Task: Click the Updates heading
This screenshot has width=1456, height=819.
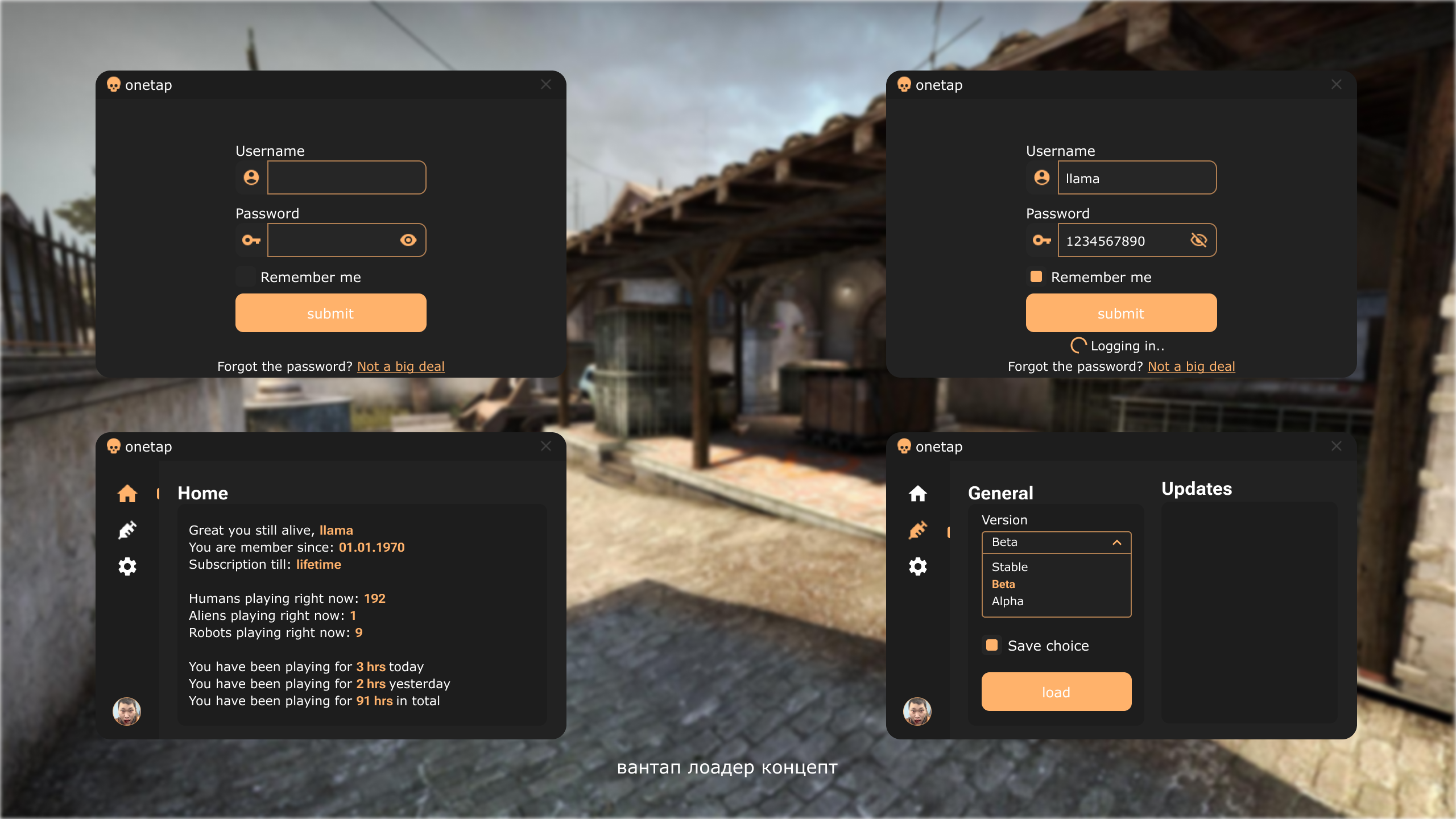Action: [1197, 489]
